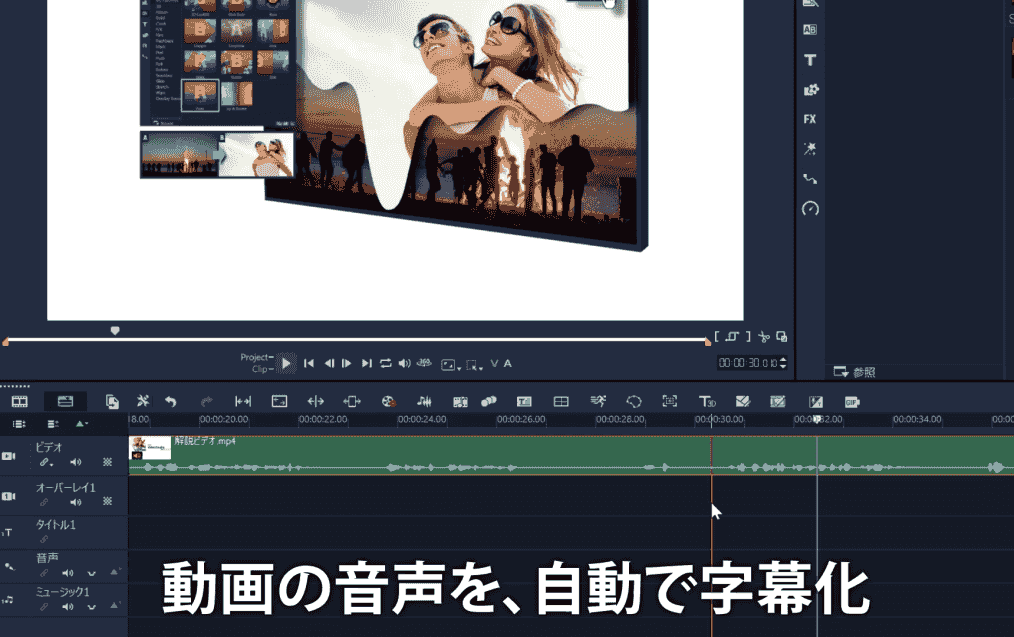Open the FX effects panel in the right sidebar
This screenshot has width=1014, height=637.
pyautogui.click(x=810, y=118)
